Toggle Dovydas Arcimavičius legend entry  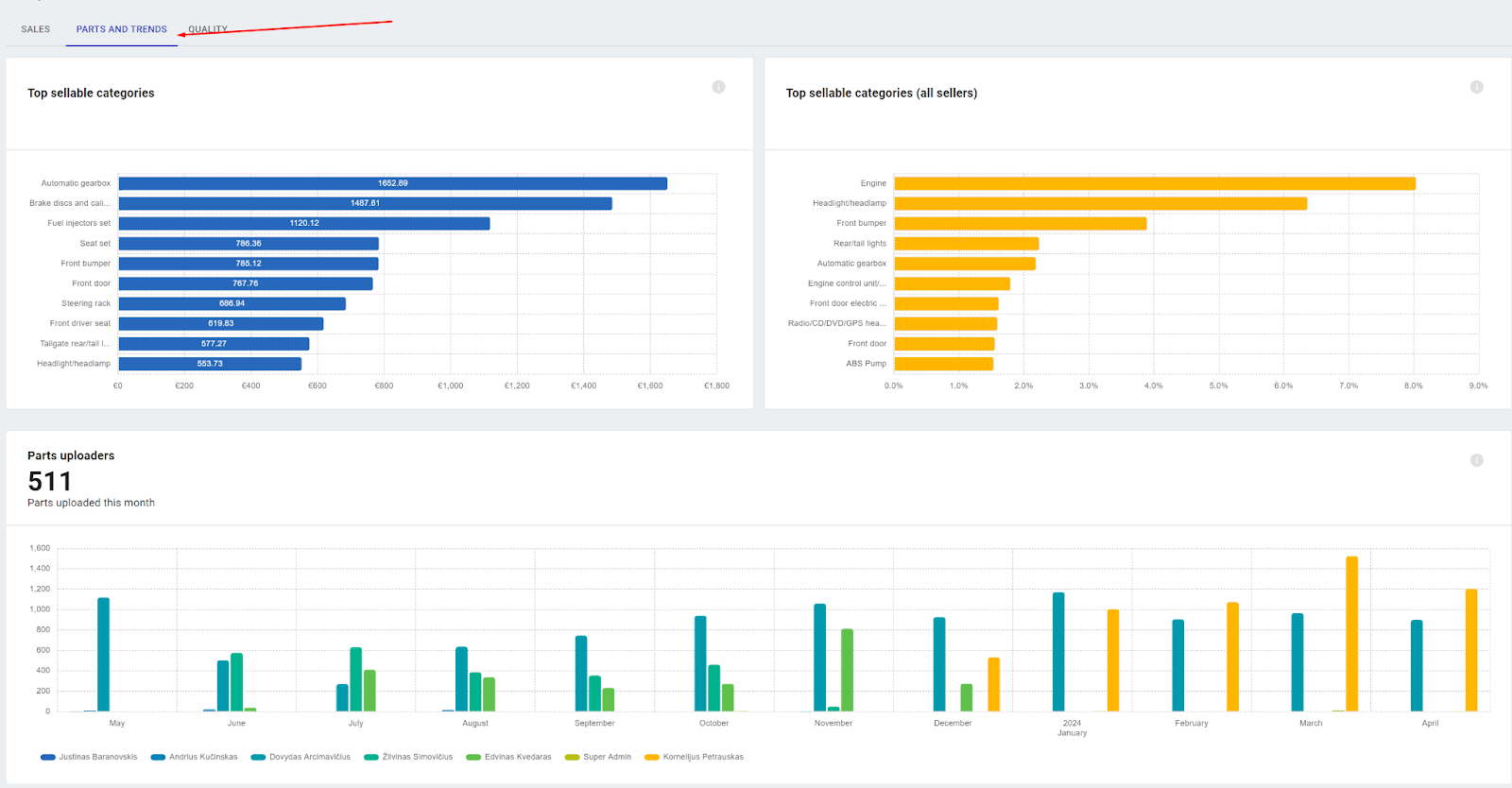pyautogui.click(x=301, y=757)
